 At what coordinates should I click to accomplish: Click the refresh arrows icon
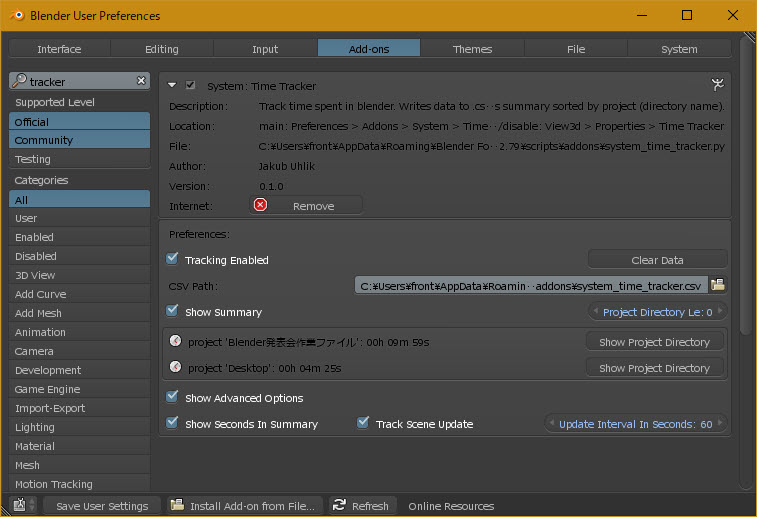point(339,505)
